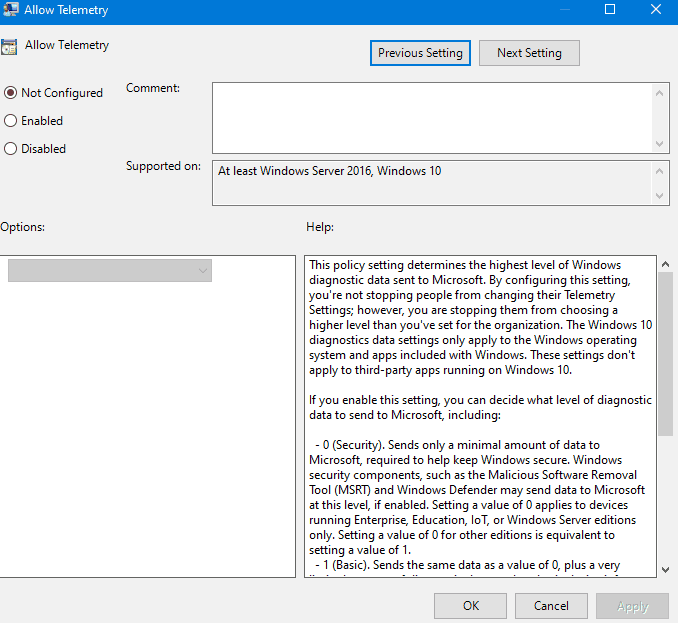Click the Comment box scroll down arrow

[659, 144]
